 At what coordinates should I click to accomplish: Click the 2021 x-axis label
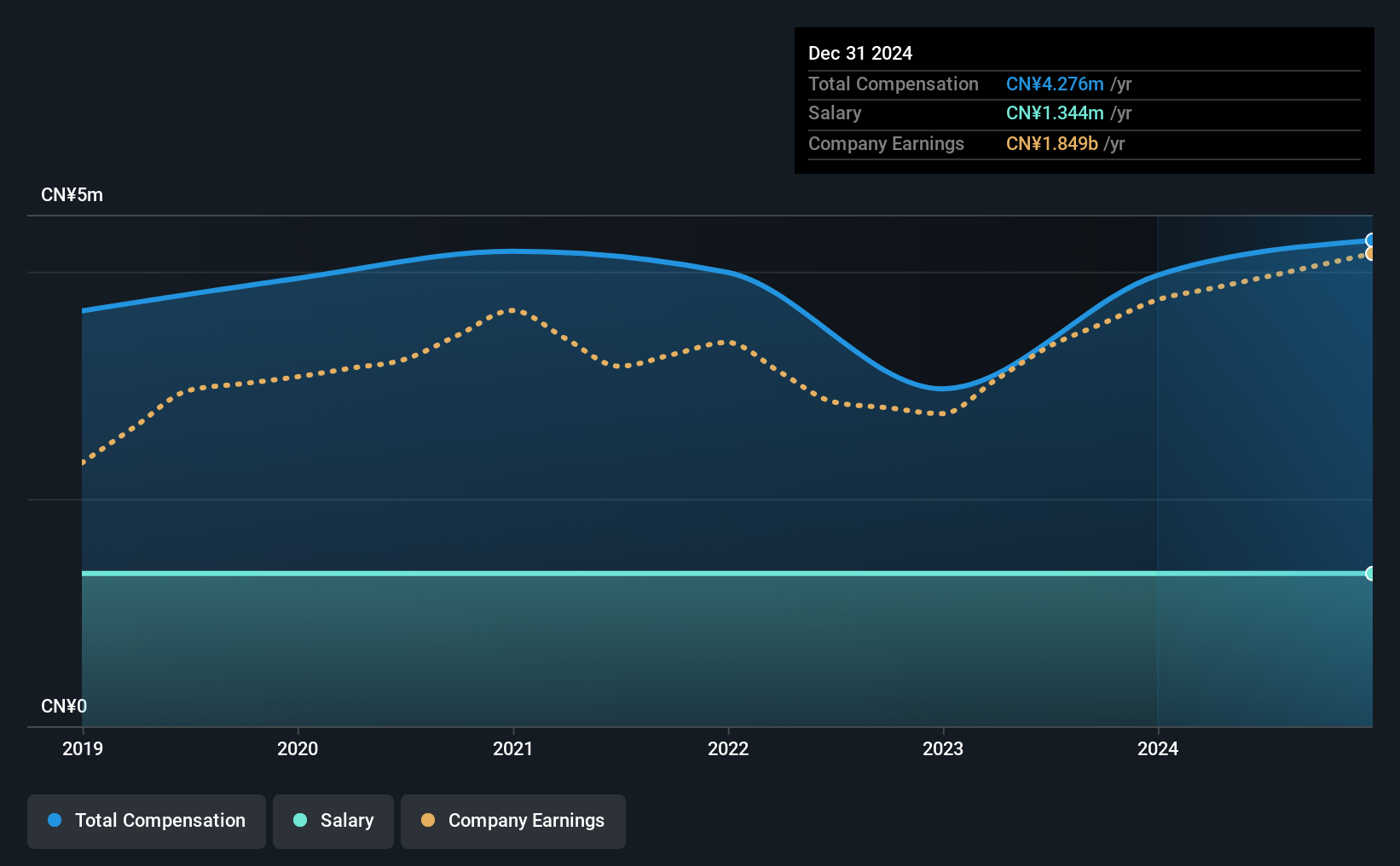pyautogui.click(x=513, y=748)
